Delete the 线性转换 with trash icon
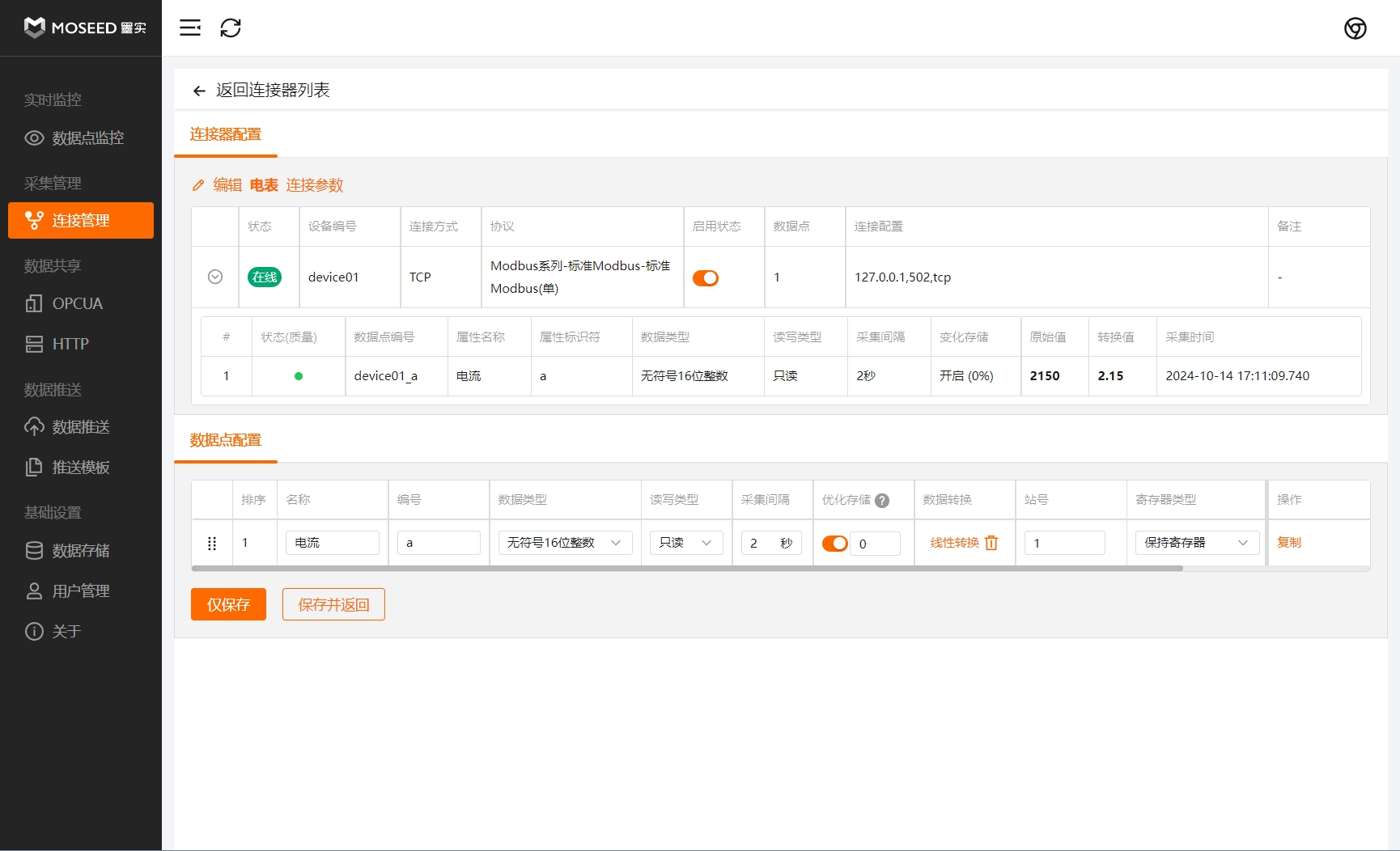Image resolution: width=1400 pixels, height=851 pixels. (991, 543)
